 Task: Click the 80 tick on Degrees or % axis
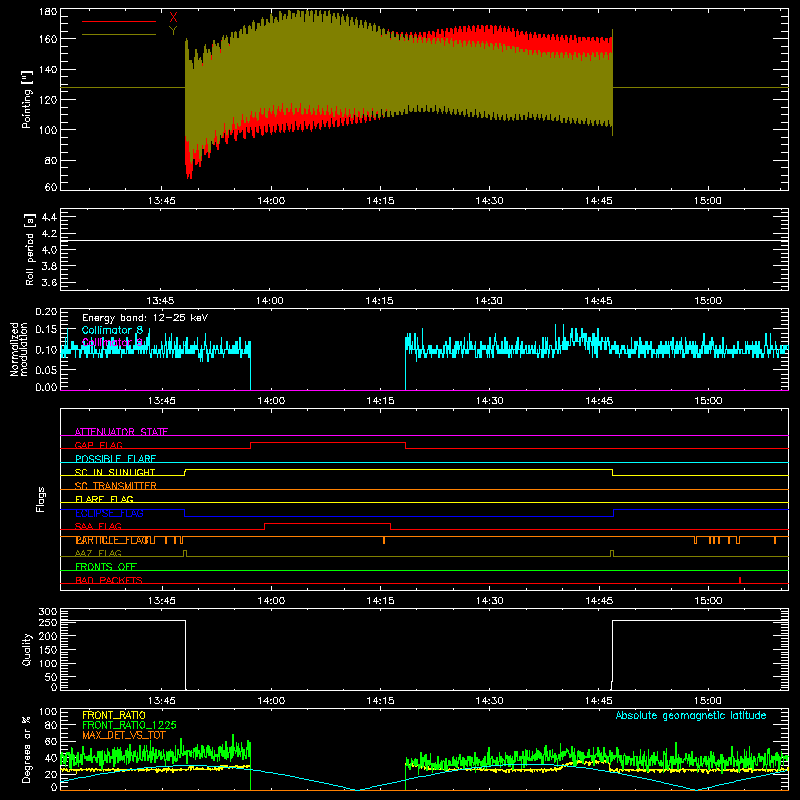[51, 725]
